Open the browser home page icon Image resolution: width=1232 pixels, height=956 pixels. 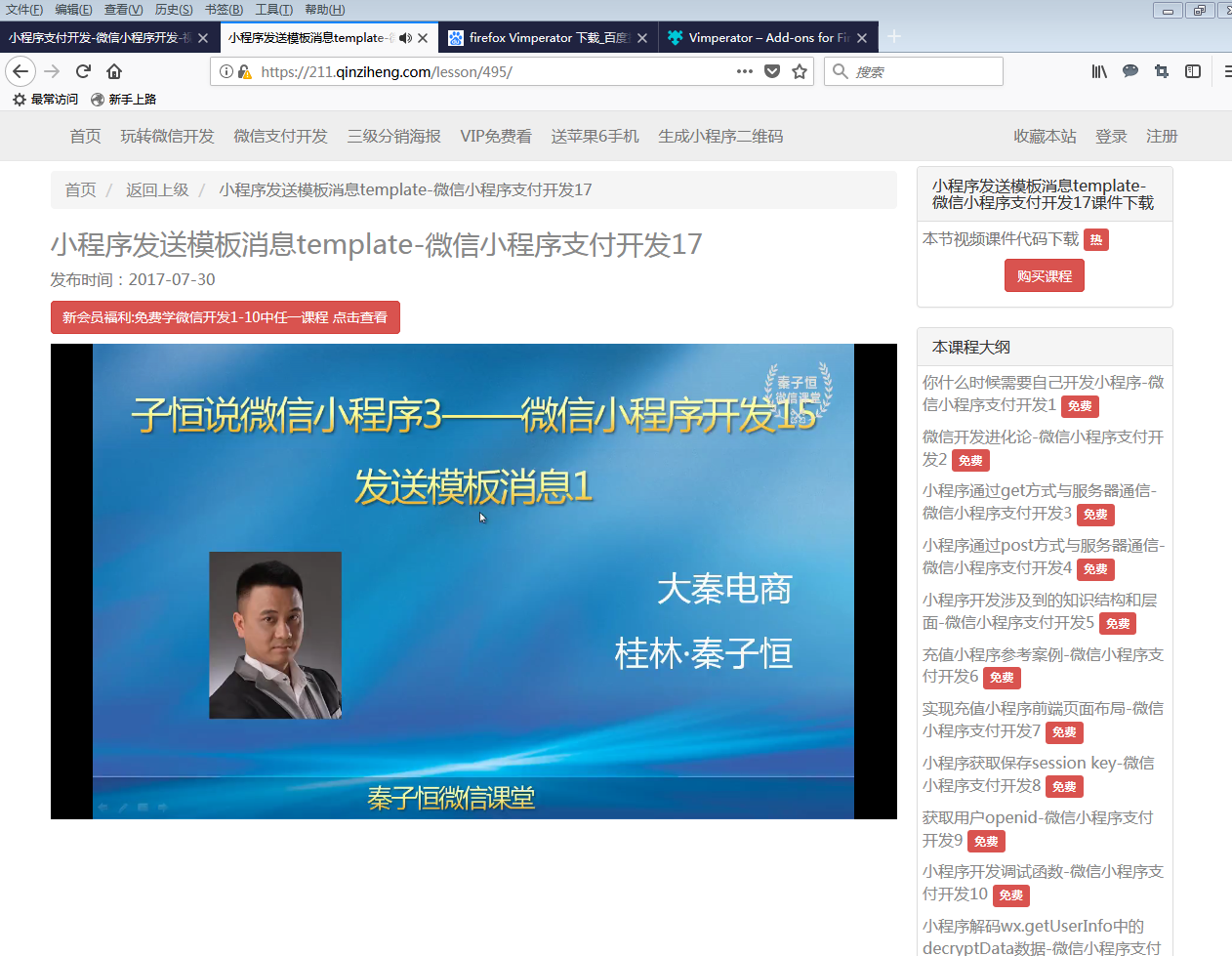click(114, 71)
